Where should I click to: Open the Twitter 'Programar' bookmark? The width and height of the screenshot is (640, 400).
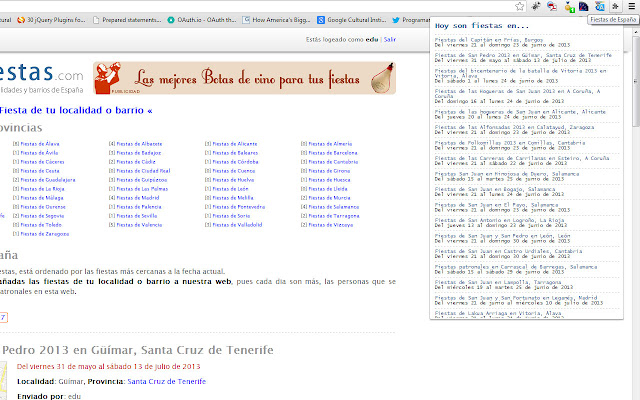coord(411,20)
